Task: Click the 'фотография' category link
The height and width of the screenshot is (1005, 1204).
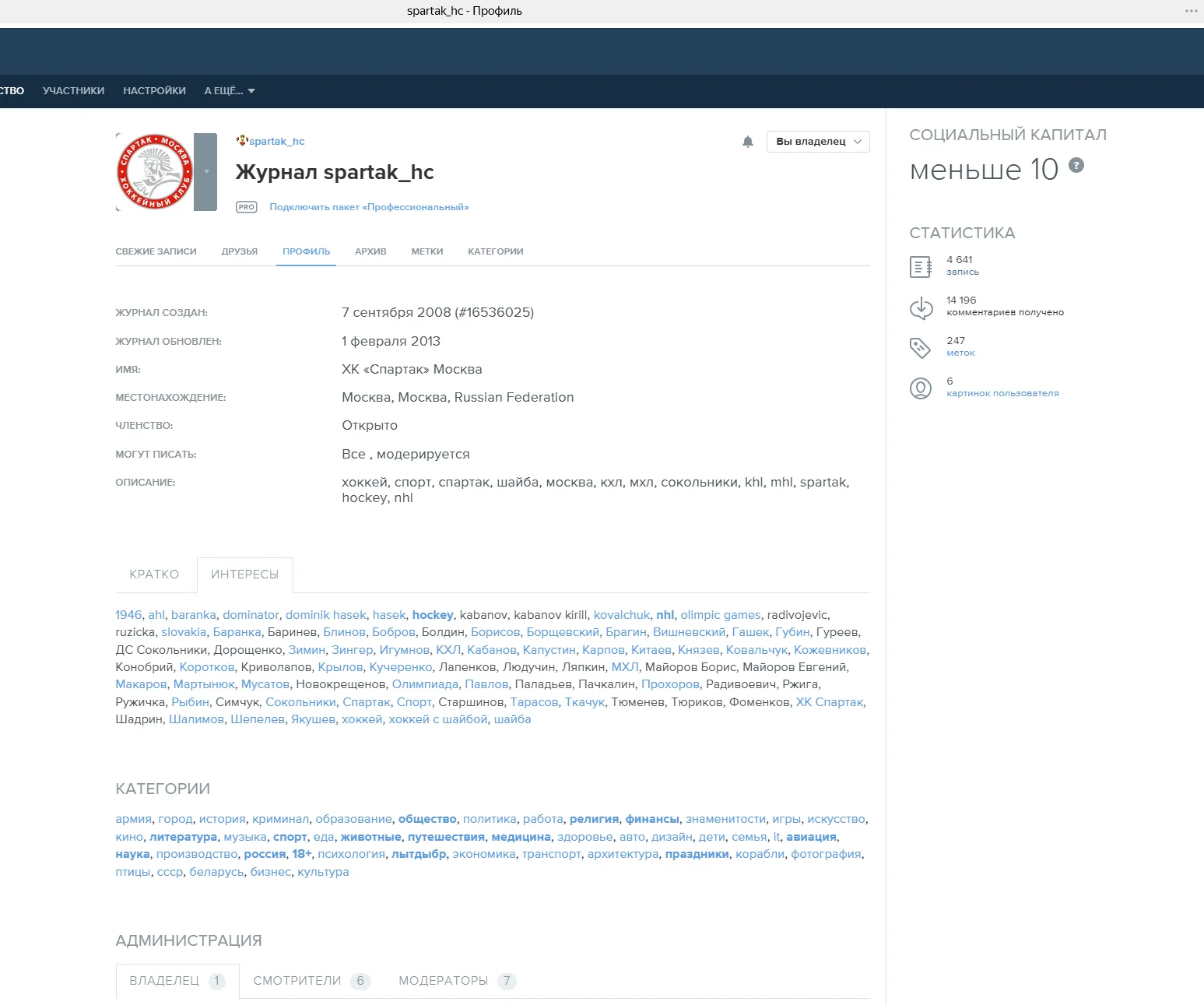Action: point(826,854)
